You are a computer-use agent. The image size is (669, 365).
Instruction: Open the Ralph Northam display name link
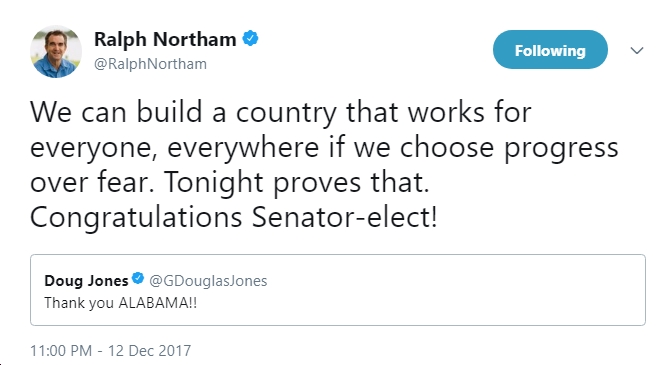[x=165, y=39]
